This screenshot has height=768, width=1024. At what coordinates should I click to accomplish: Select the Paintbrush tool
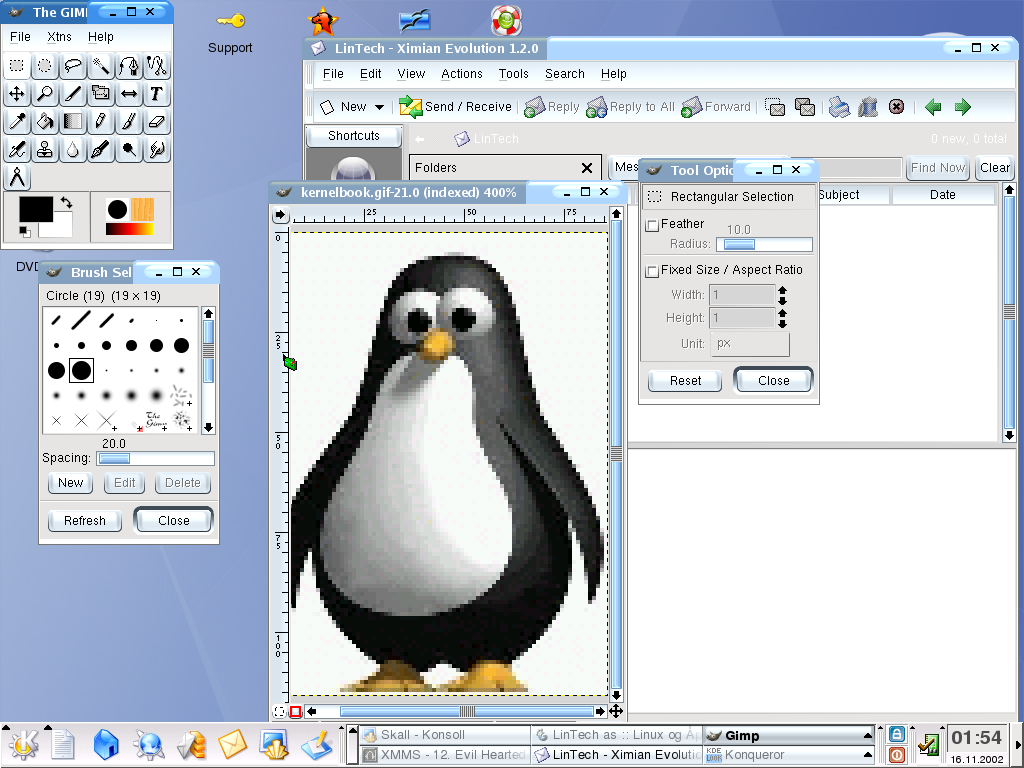(129, 122)
